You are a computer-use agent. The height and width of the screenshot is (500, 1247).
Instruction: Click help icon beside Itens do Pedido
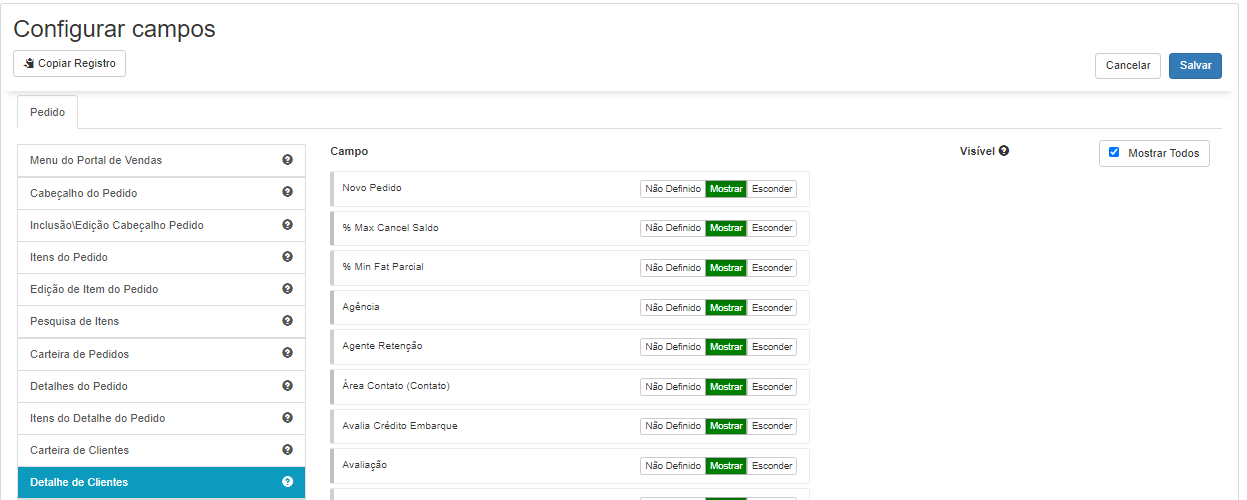[287, 257]
